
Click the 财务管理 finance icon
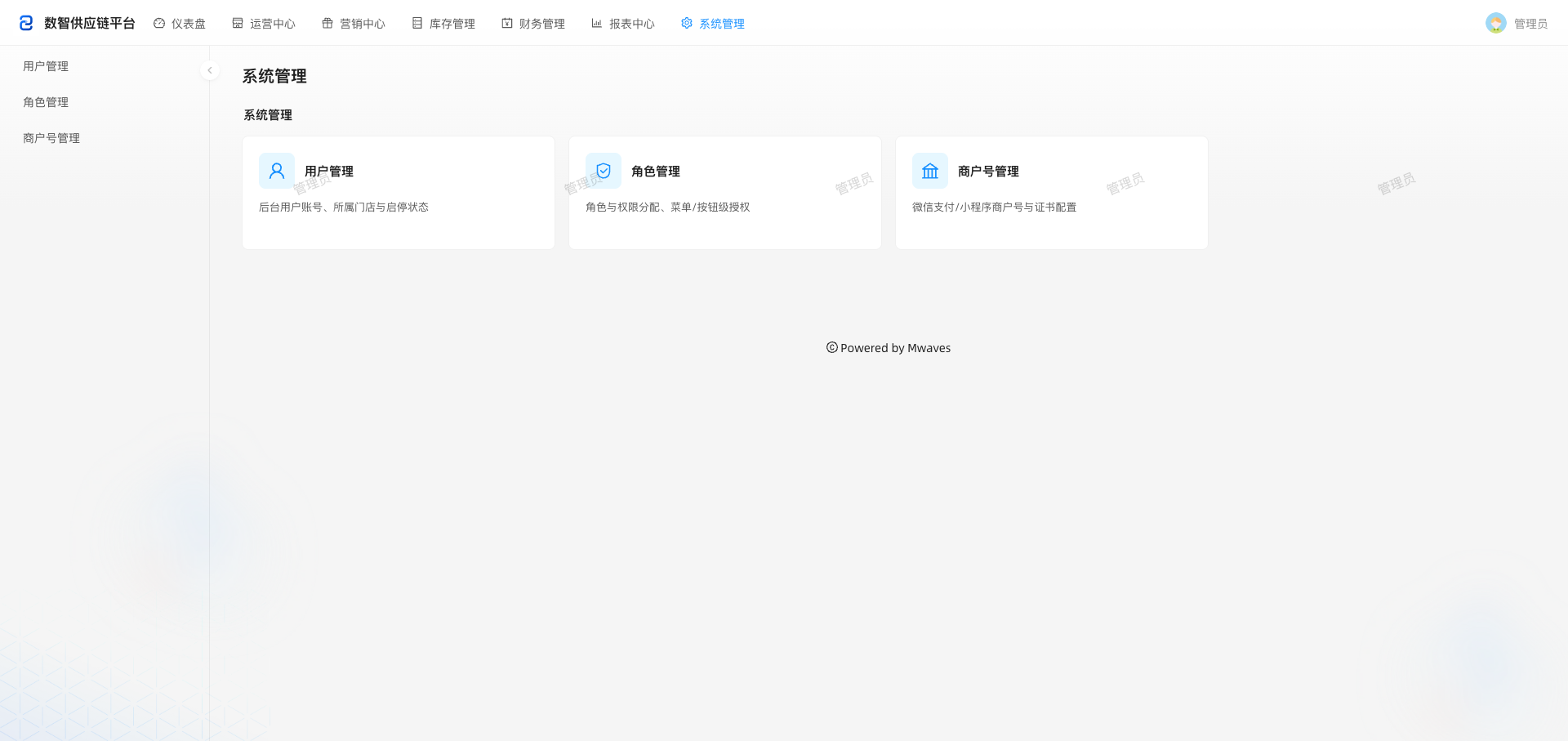(507, 23)
